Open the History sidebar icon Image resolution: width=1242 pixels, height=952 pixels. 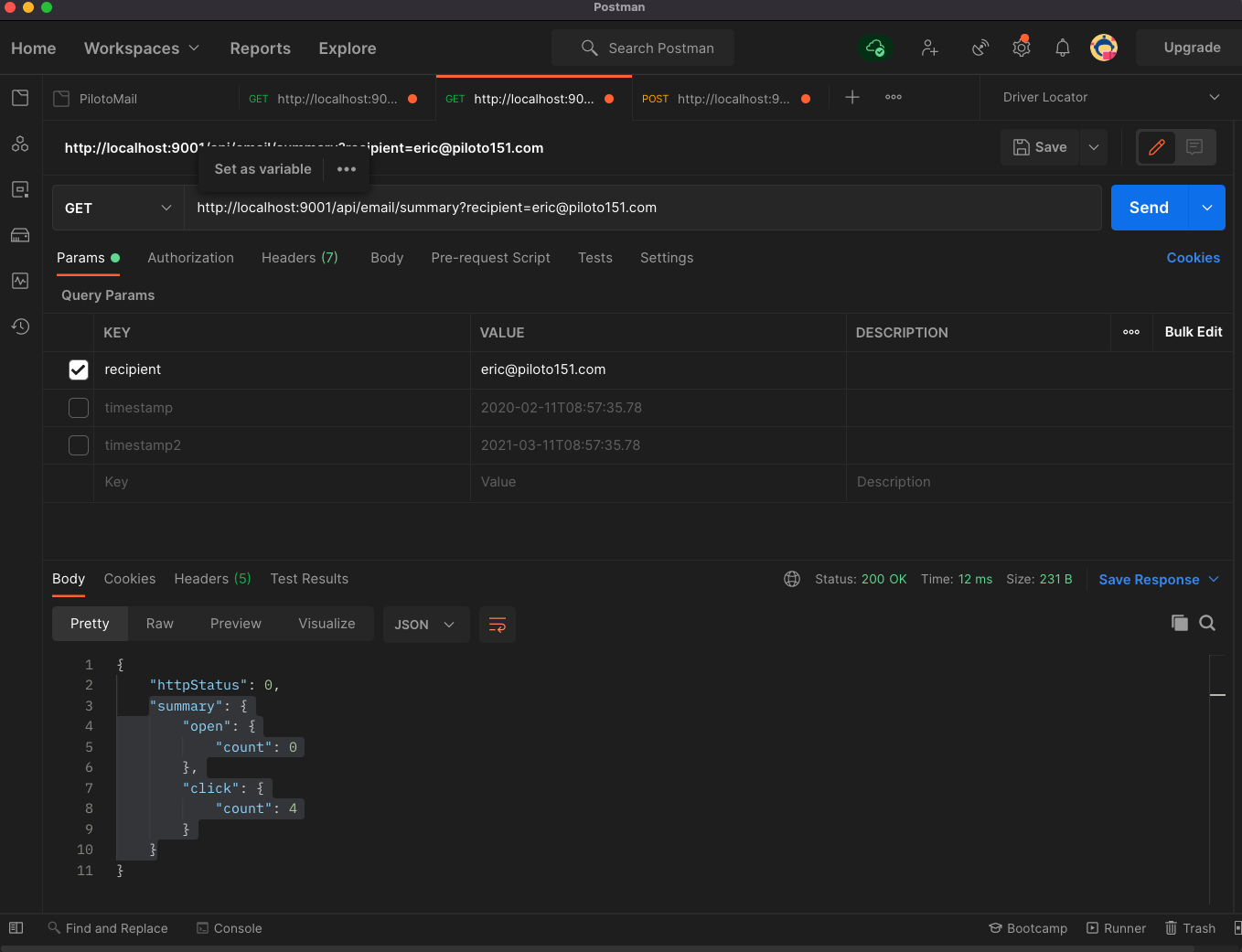coord(20,326)
